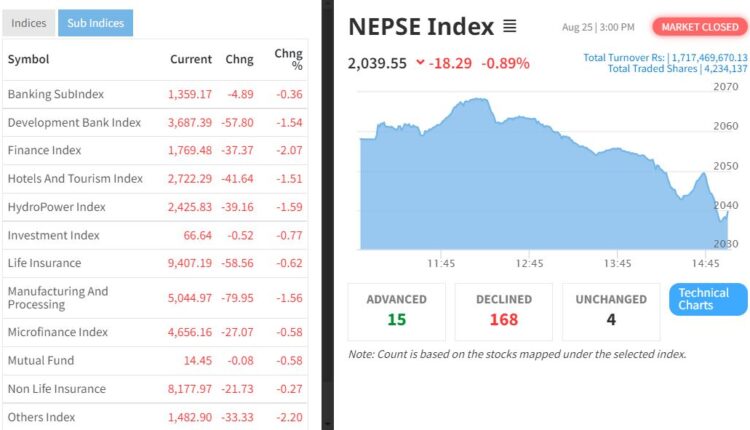Viewport: 750px width, 430px height.
Task: Open the Technical Charts button
Action: click(x=707, y=299)
